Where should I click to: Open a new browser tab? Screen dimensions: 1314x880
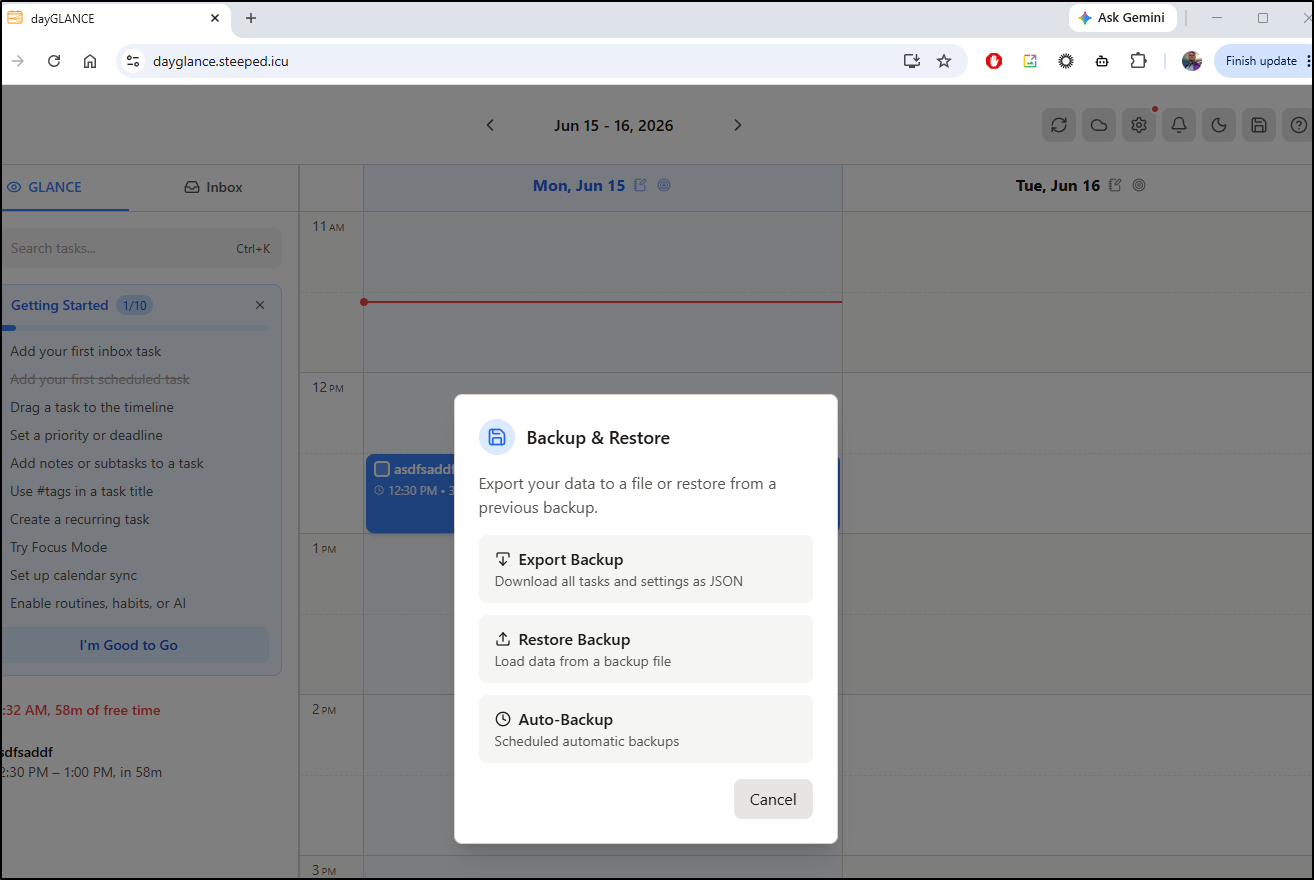[x=251, y=18]
